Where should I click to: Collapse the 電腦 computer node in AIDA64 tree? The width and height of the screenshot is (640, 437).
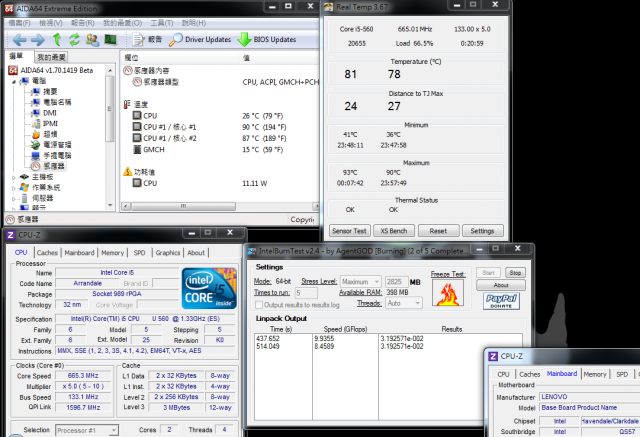tap(14, 82)
